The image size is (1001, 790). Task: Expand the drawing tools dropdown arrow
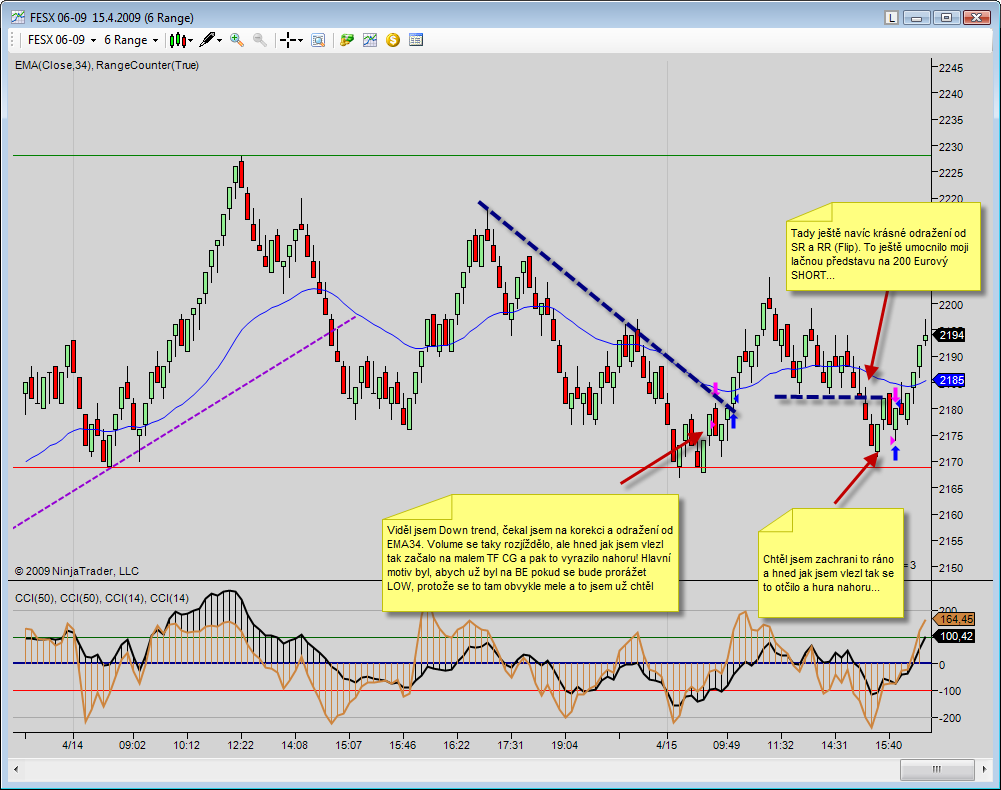[x=220, y=41]
